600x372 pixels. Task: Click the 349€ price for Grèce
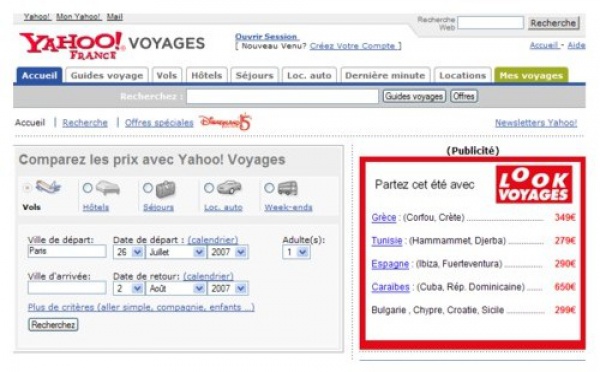tap(565, 217)
